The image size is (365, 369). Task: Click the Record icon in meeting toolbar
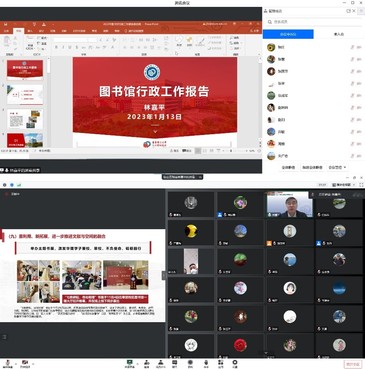pyautogui.click(x=190, y=363)
